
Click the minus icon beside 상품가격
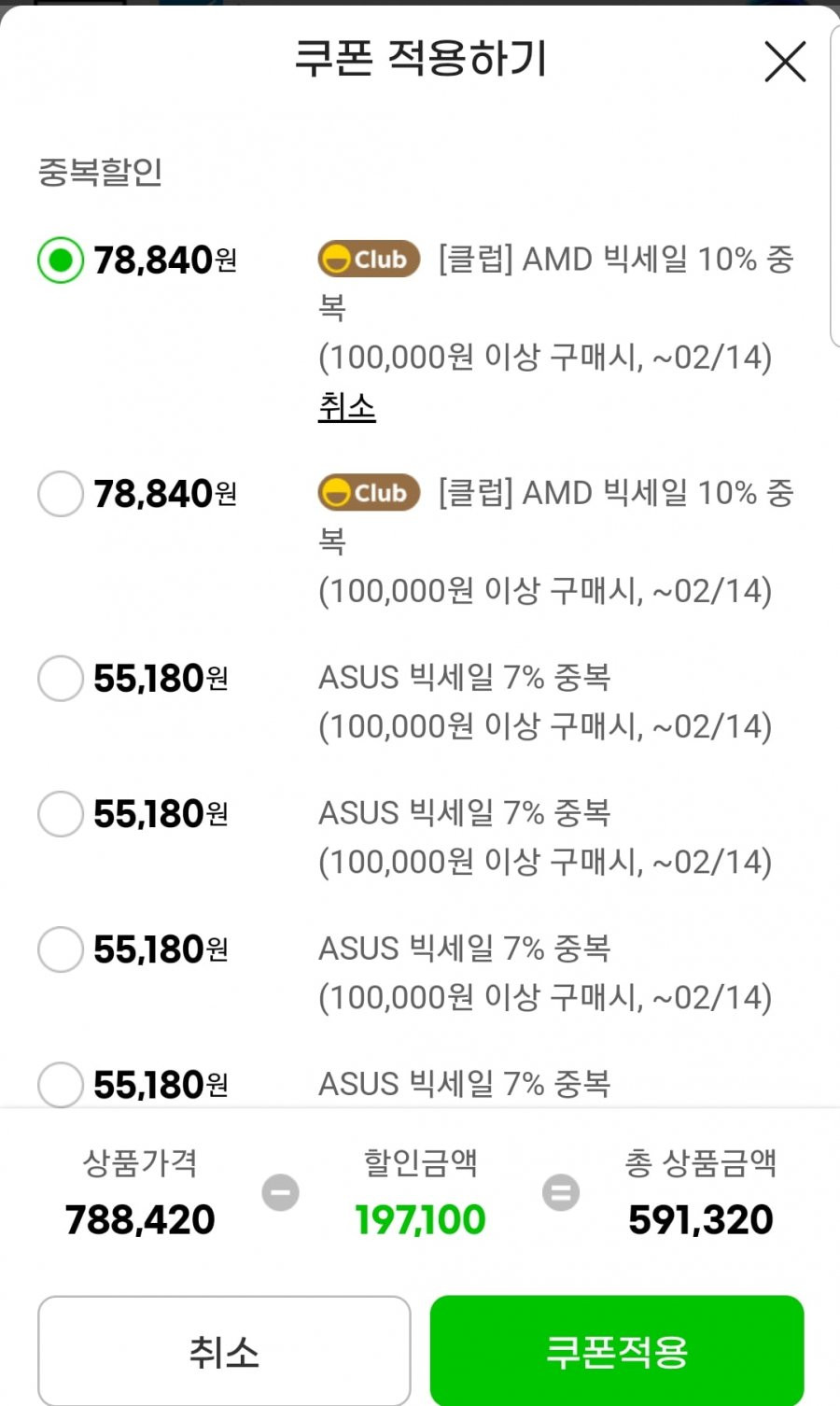tap(280, 1192)
